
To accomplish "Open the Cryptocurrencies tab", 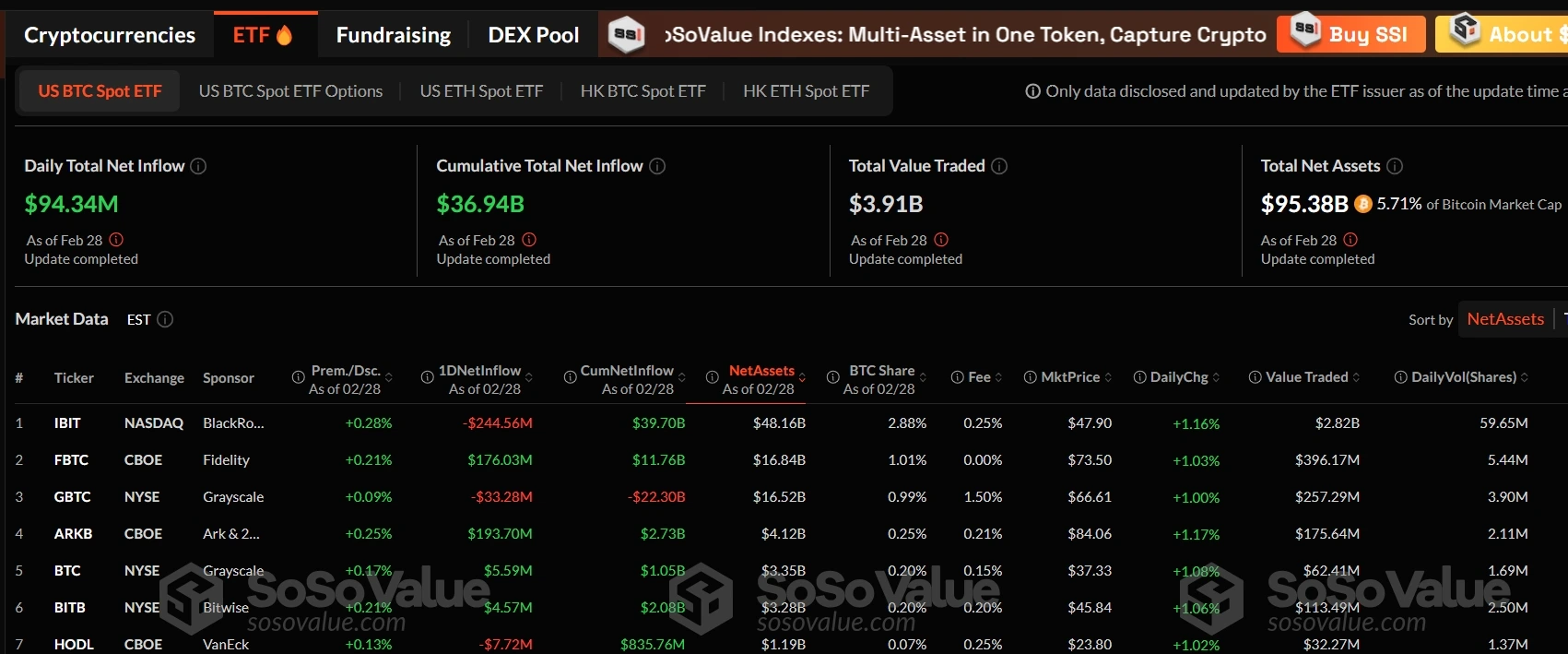I will point(110,35).
